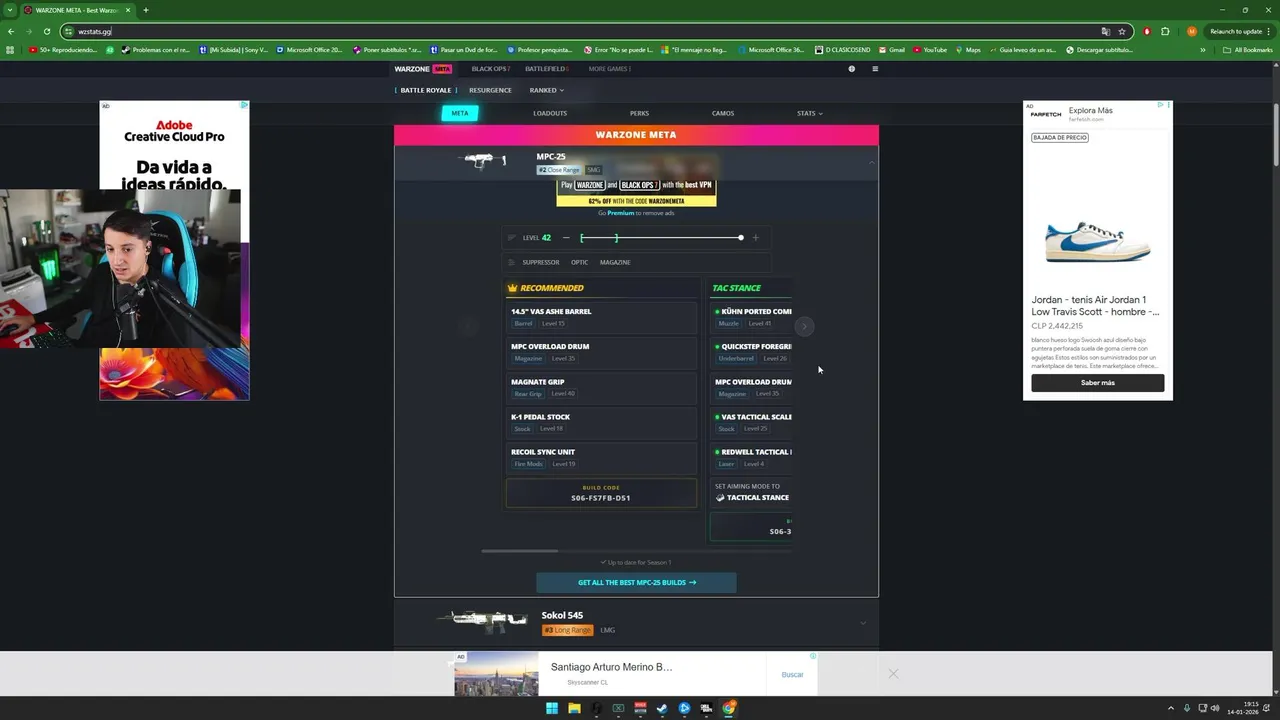
Task: Open File Explorer from taskbar
Action: pos(574,708)
